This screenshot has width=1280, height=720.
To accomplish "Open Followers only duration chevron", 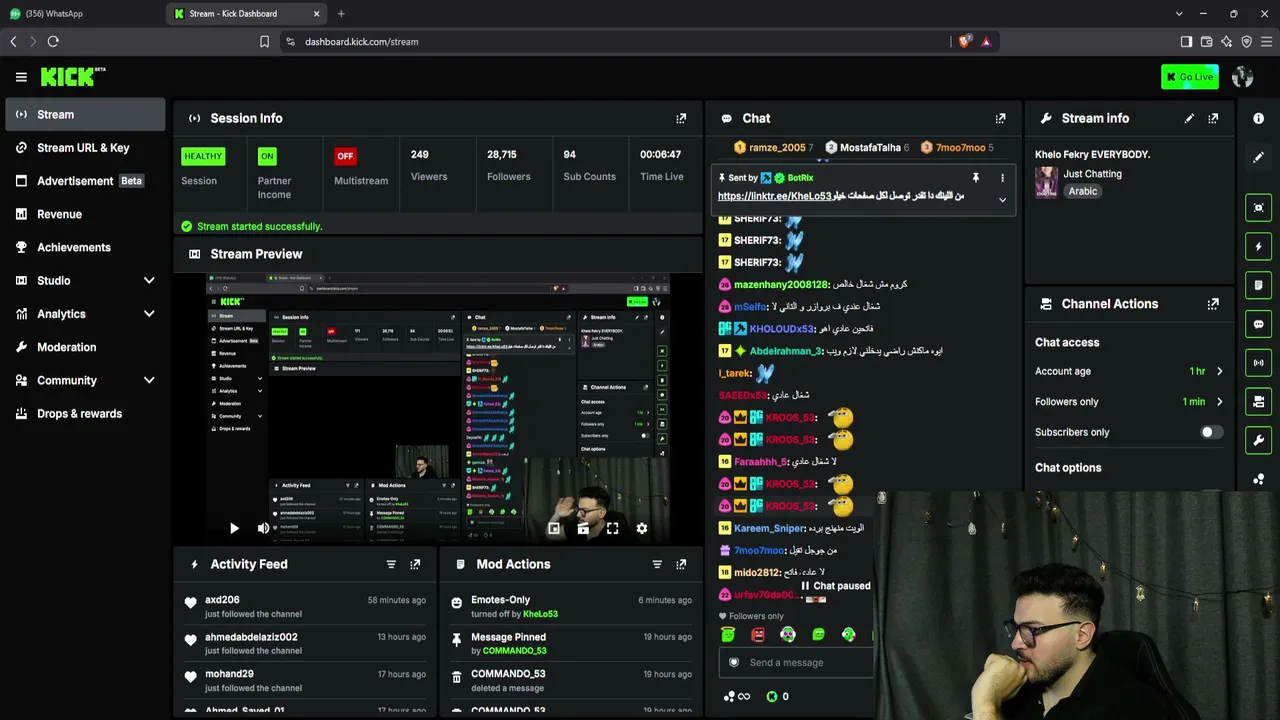I will coord(1219,402).
